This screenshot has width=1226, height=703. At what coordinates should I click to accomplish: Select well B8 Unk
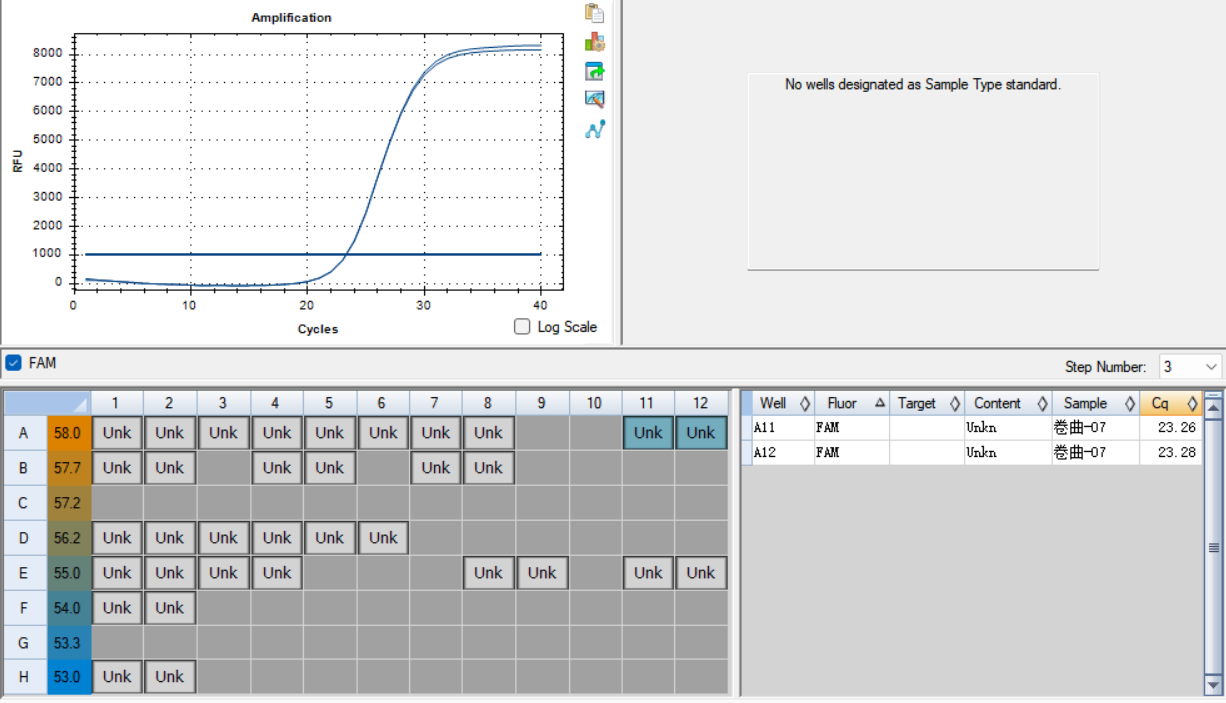click(x=488, y=468)
